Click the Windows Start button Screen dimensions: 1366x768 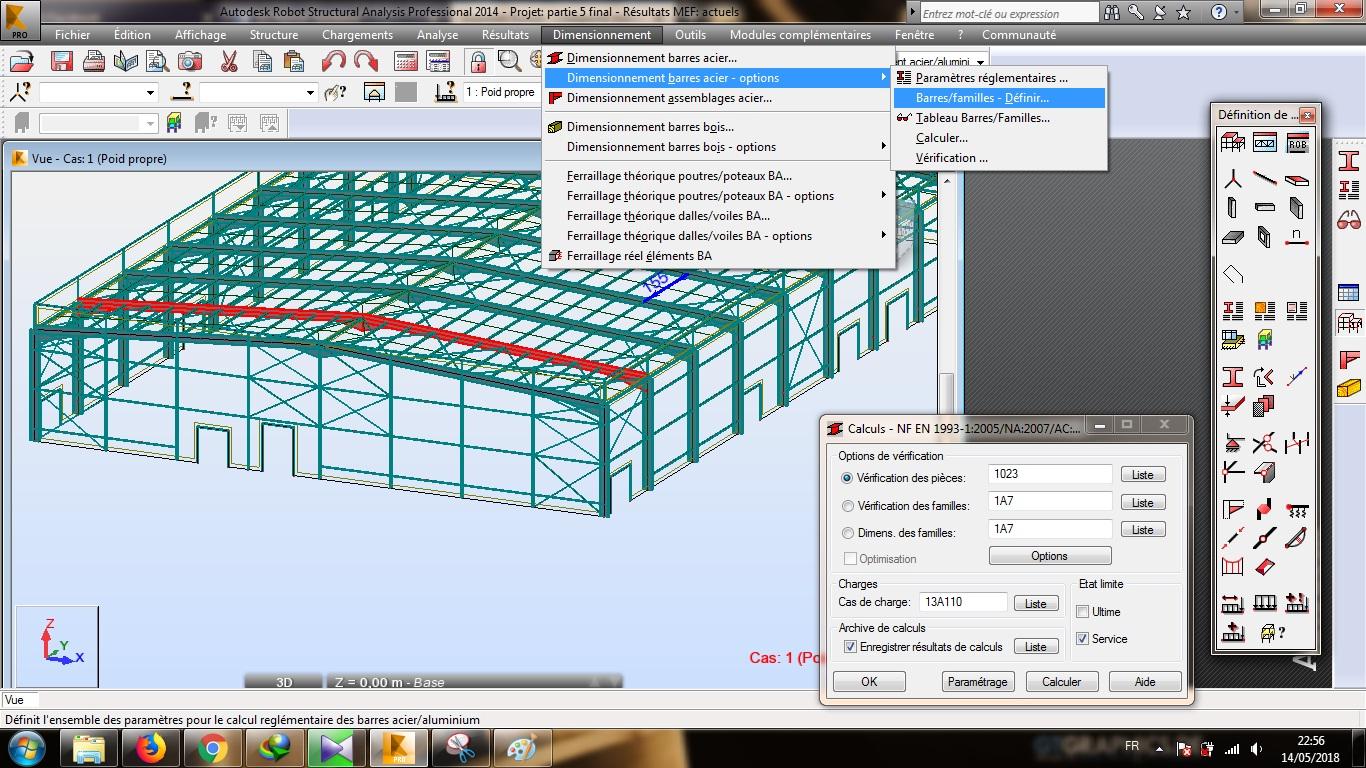26,748
